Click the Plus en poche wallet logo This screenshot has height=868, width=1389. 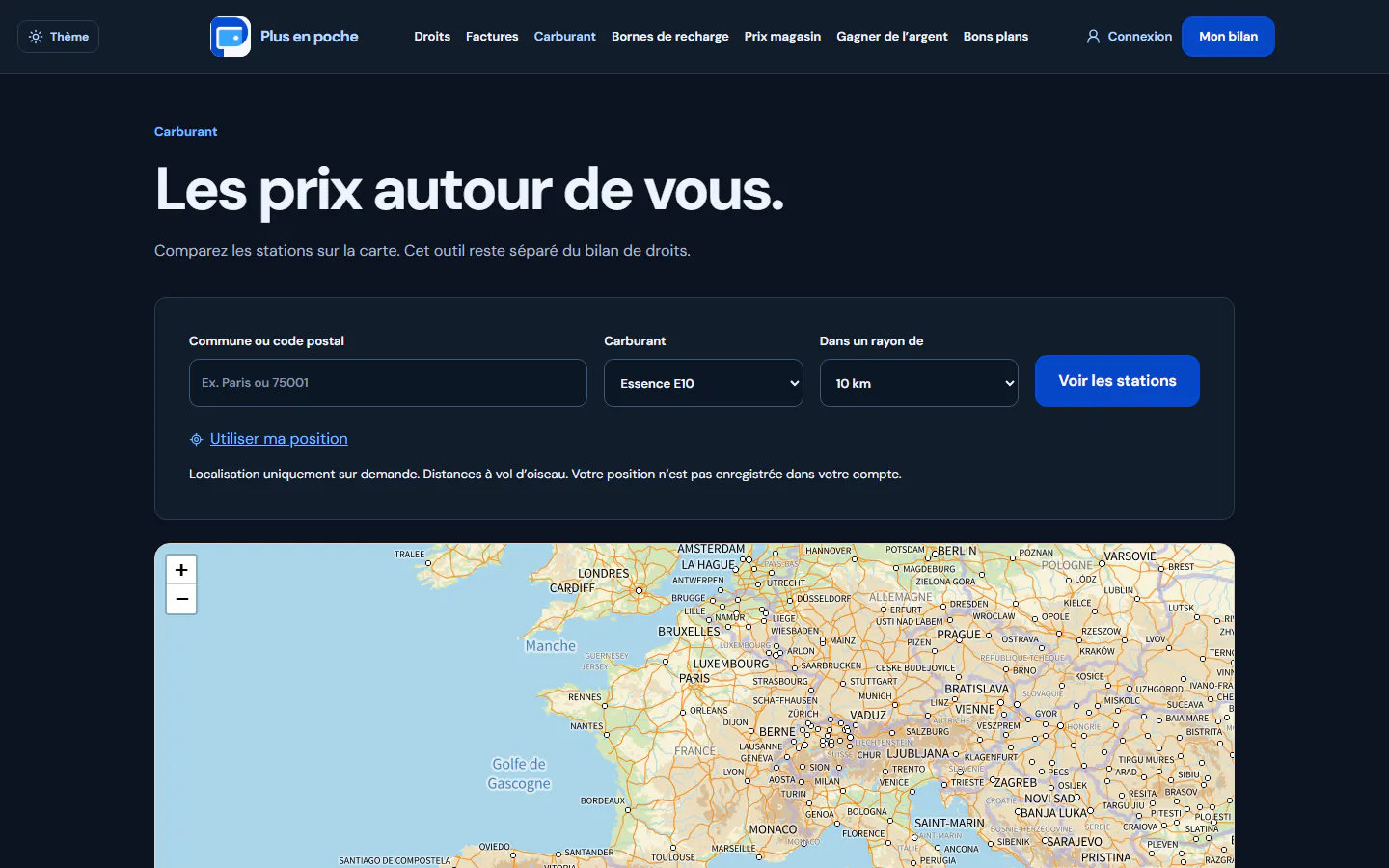point(231,37)
